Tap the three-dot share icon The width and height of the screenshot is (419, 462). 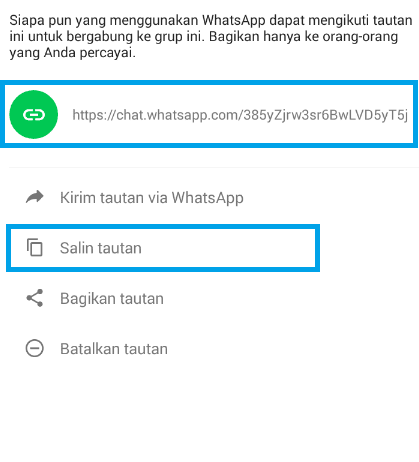(35, 298)
